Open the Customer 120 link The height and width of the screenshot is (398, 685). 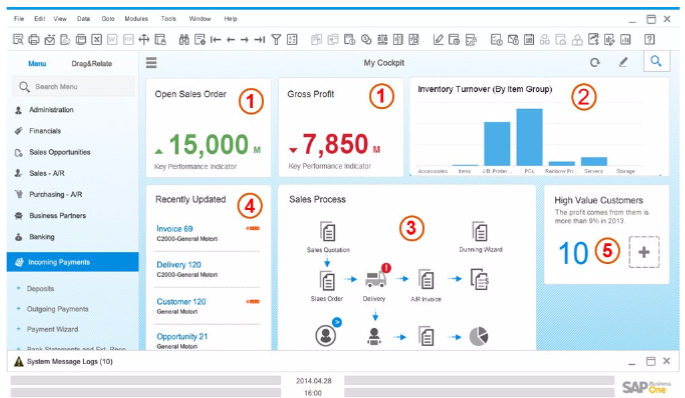point(181,301)
